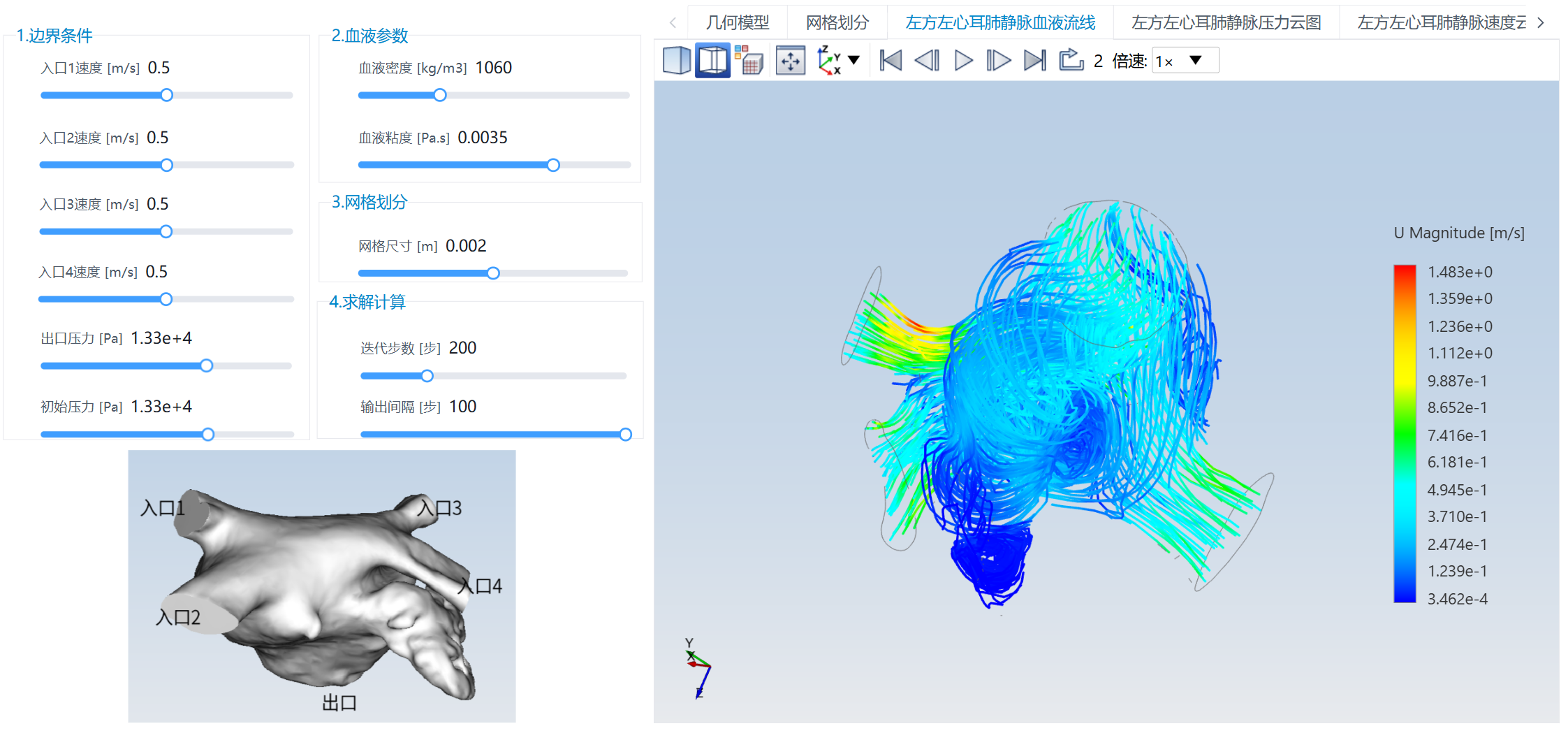
Task: Click the 网格尺寸 value 0.002
Action: pyautogui.click(x=466, y=246)
